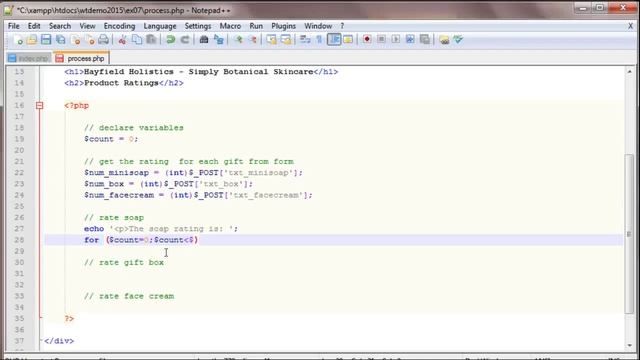Open the Plugins menu
The height and width of the screenshot is (360, 640).
283,26
